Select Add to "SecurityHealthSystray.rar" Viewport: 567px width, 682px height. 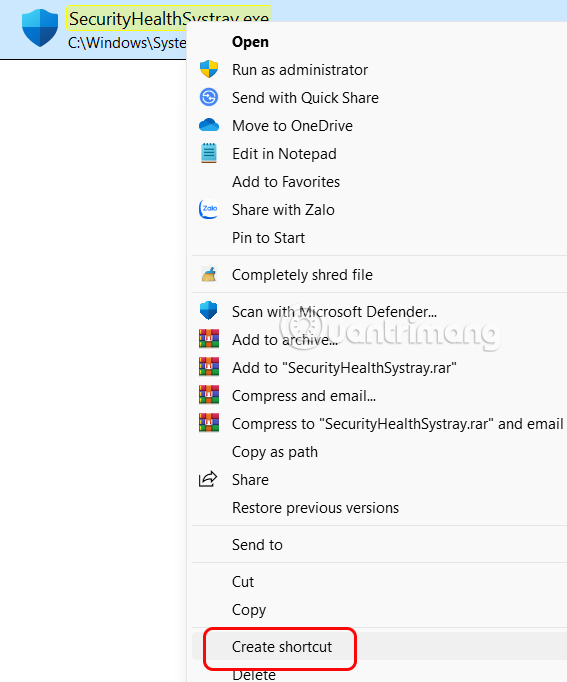tap(344, 368)
